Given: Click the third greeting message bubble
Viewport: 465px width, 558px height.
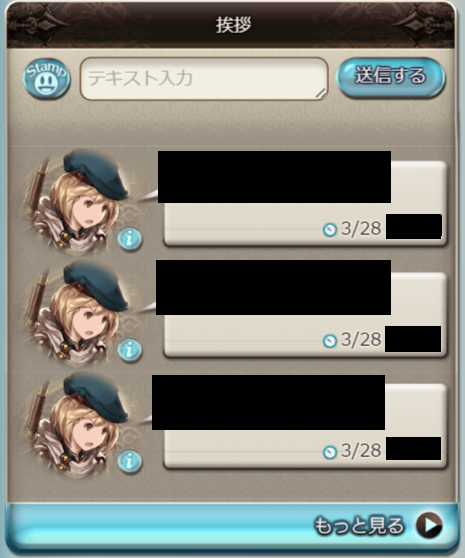Looking at the screenshot, I should [305, 426].
